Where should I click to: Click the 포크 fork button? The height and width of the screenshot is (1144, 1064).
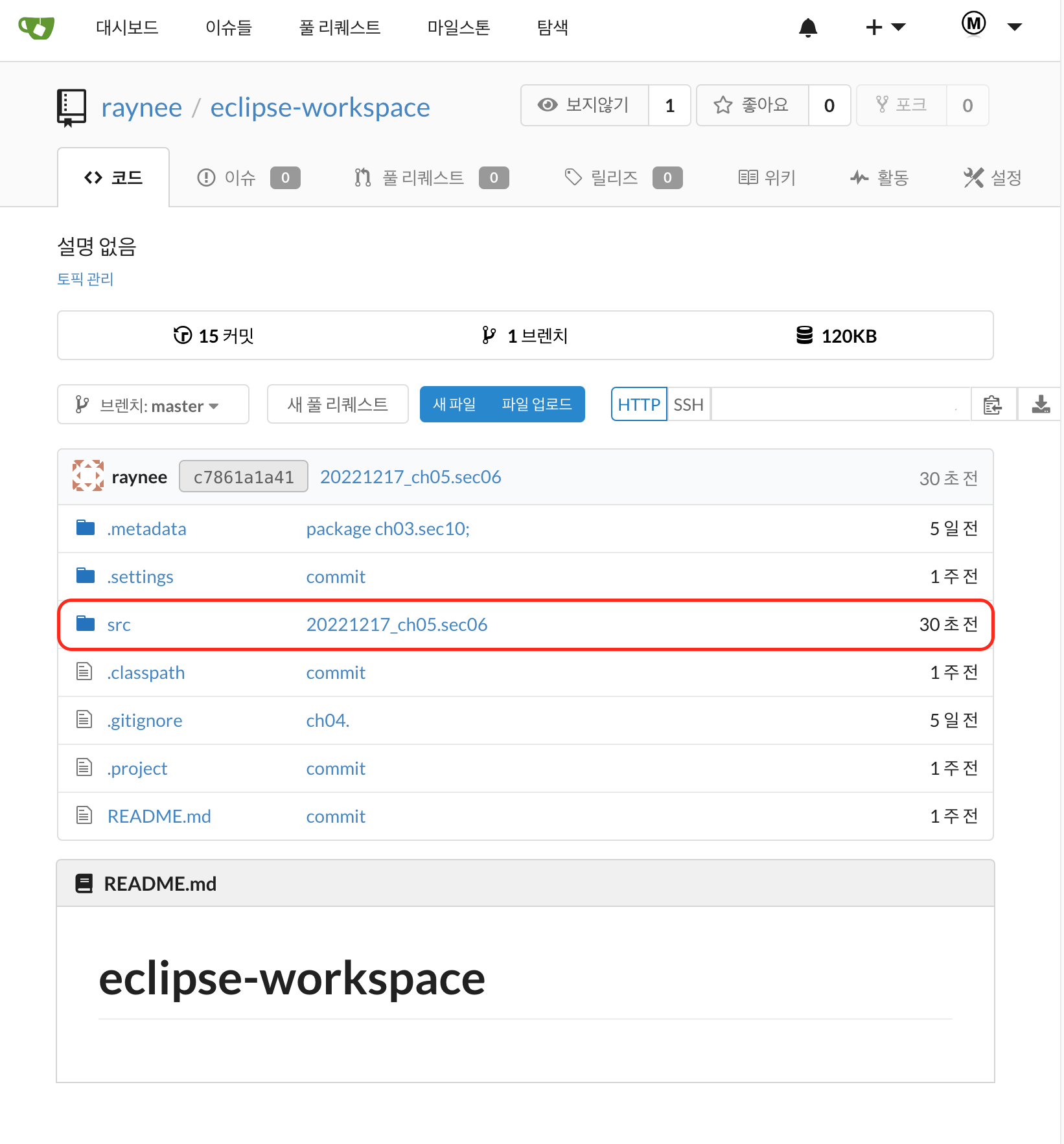(901, 105)
